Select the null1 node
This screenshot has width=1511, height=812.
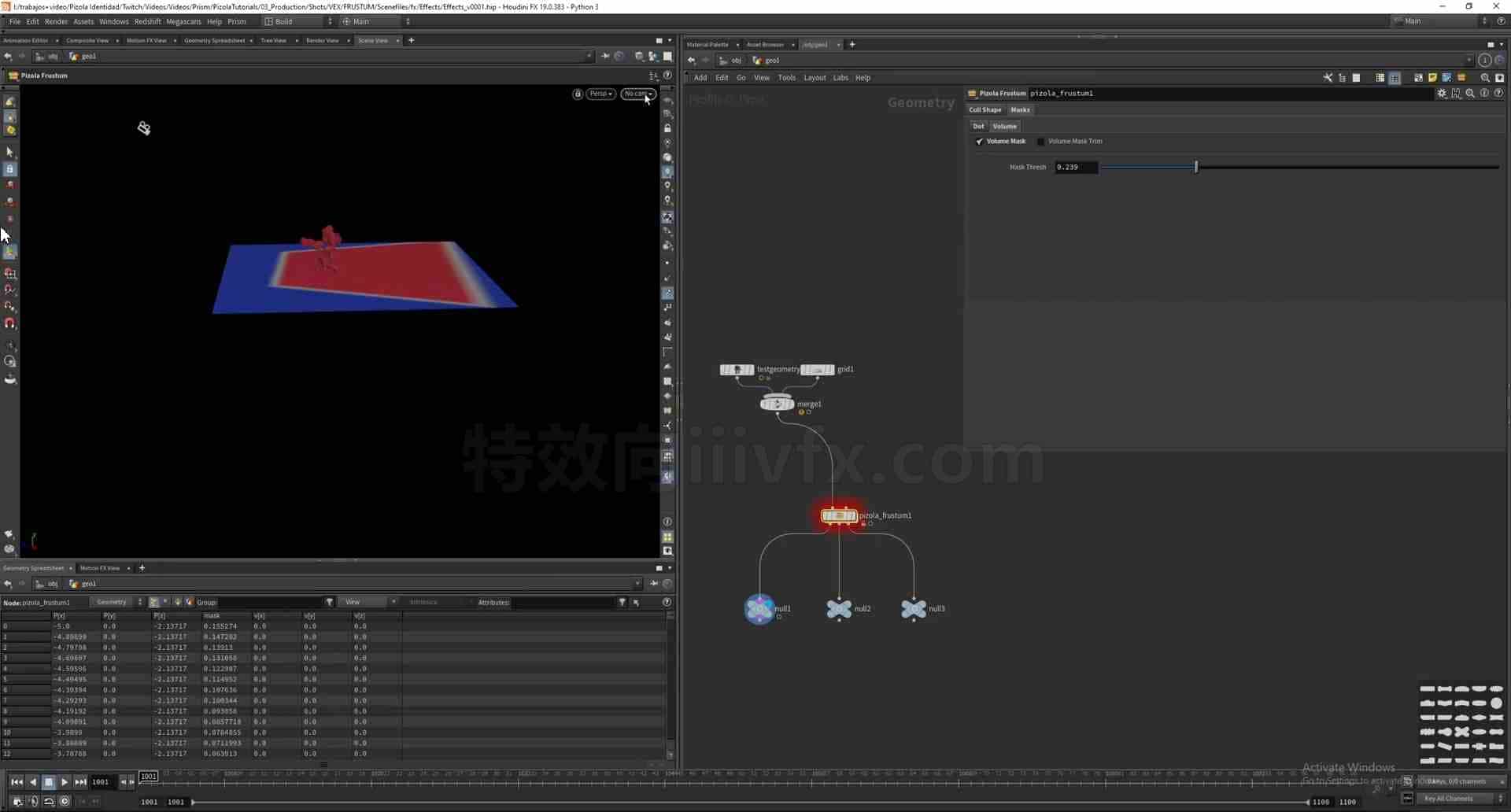point(759,608)
